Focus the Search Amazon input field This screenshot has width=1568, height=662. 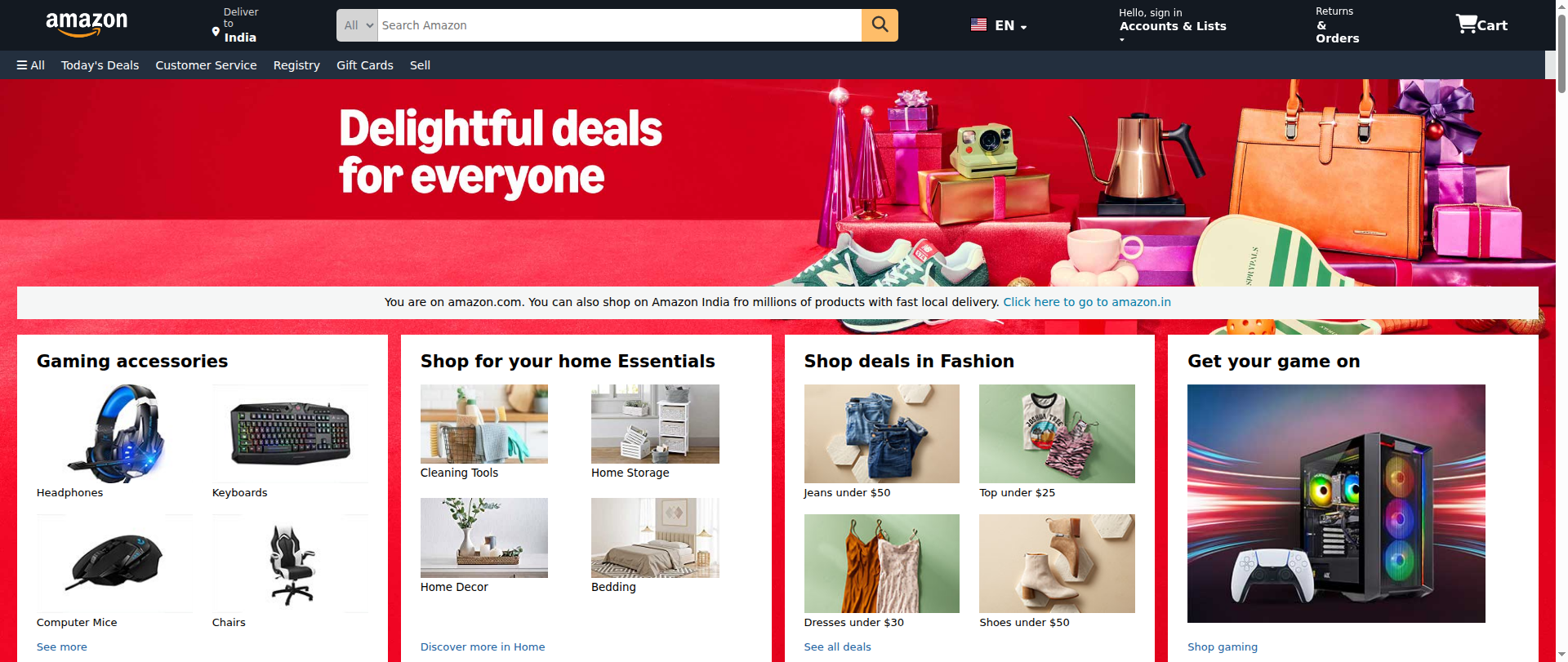[619, 25]
